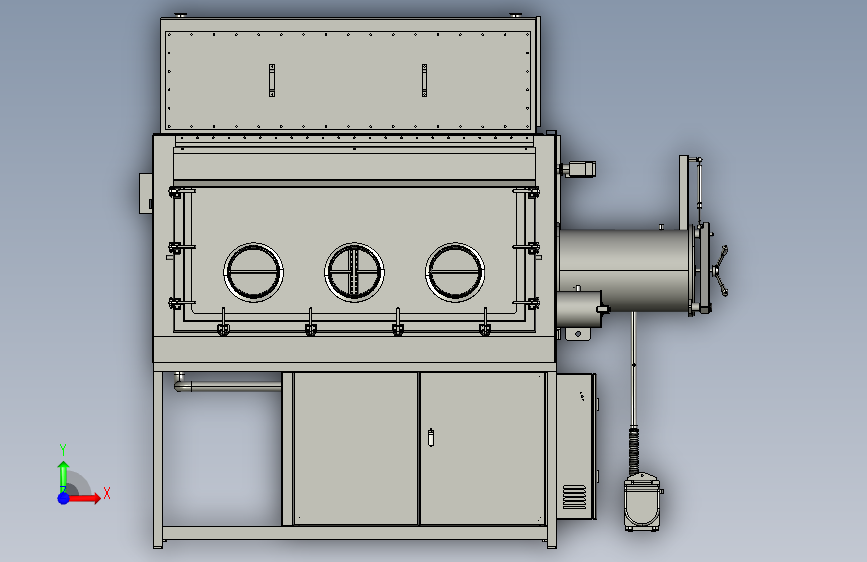Select the small lower antechamber cylinder
Viewport: 867px width, 562px height.
tap(578, 309)
